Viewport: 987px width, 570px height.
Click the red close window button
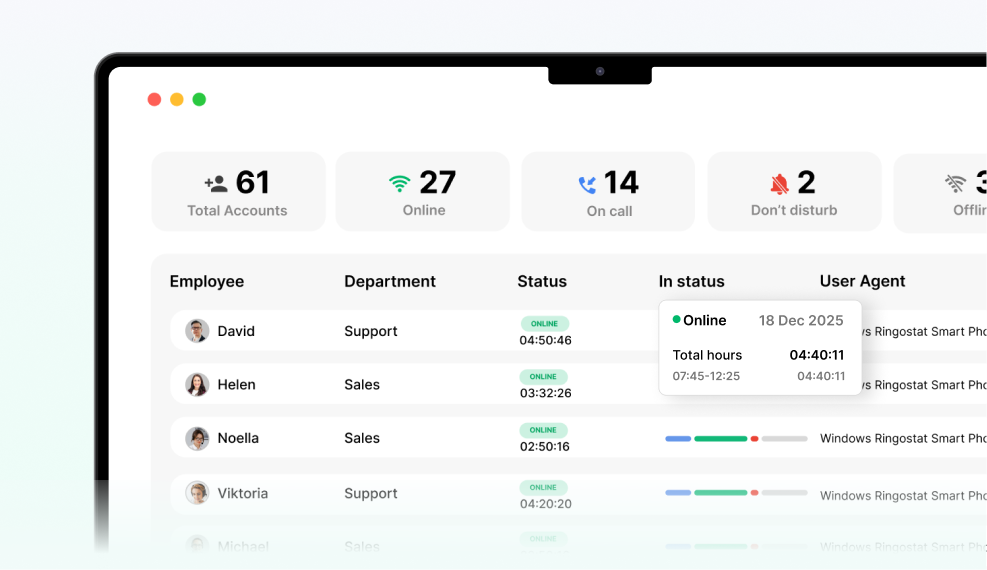[154, 99]
